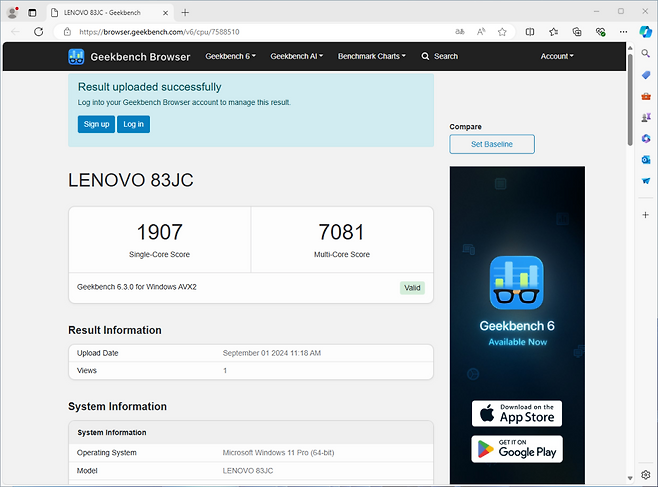Screen dimensions: 658x487
Task: Click the Outlook icon in Edge sidebar
Action: [646, 159]
